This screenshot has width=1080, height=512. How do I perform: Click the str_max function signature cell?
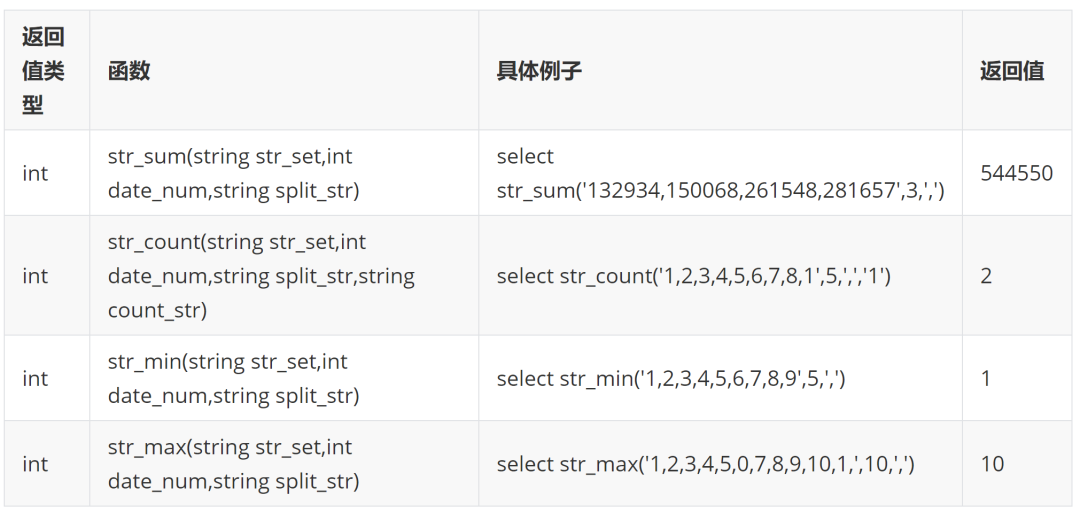233,464
